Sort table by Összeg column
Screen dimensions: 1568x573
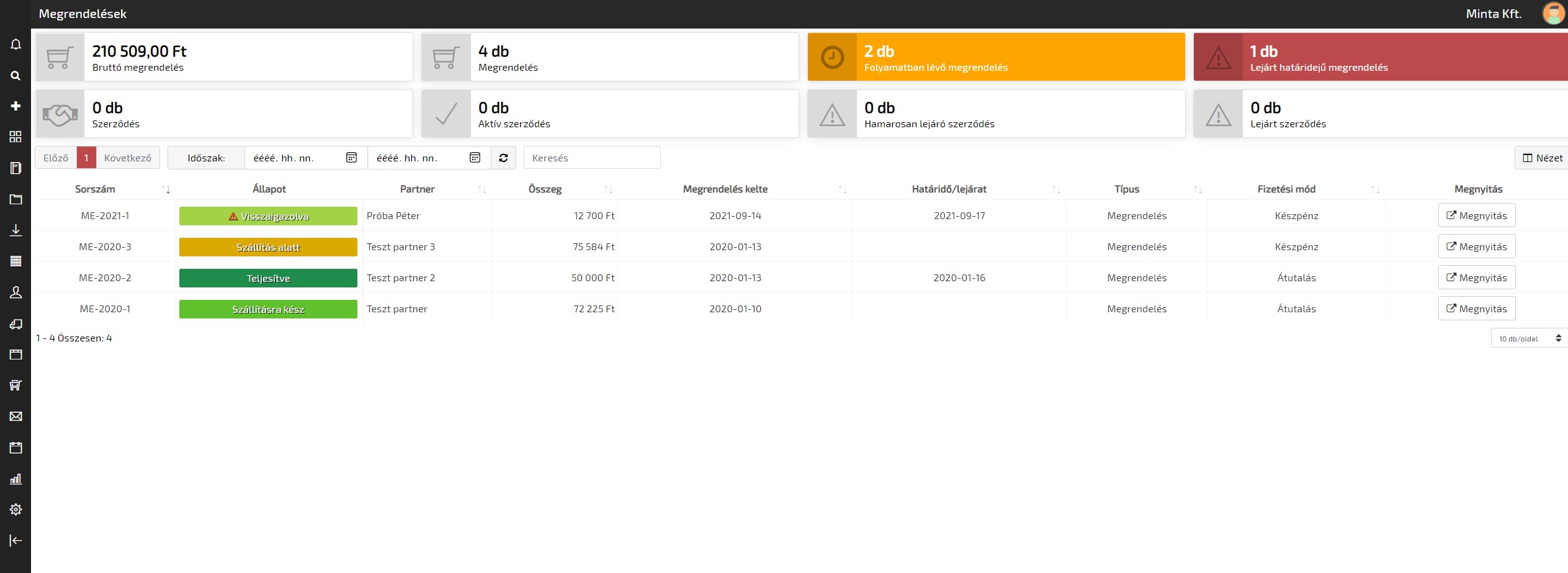point(608,189)
